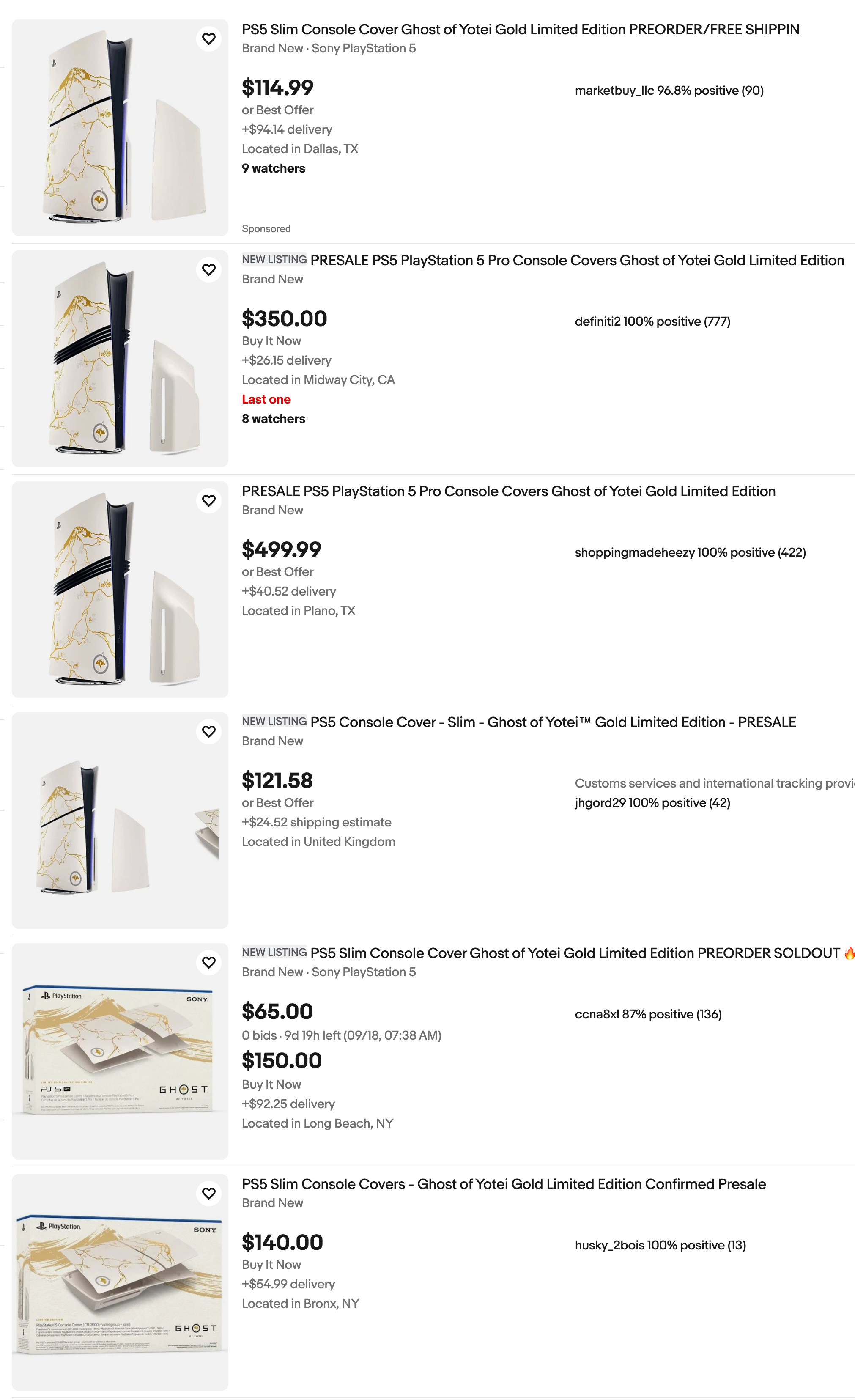View seller shoppingmadeheezy feedback info

(690, 553)
